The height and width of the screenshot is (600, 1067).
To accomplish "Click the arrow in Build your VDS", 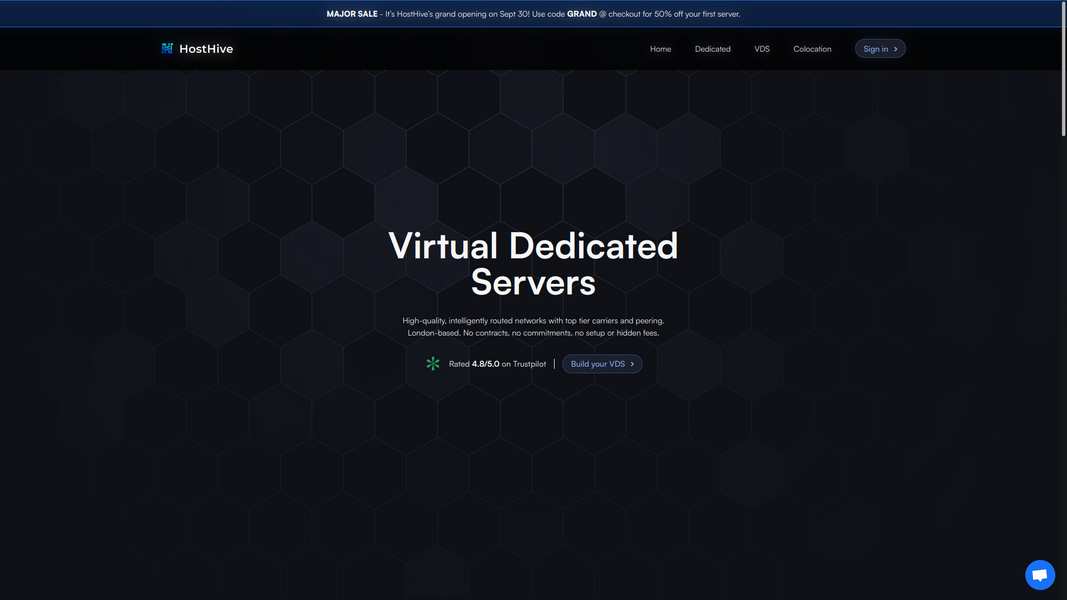I will [x=632, y=364].
